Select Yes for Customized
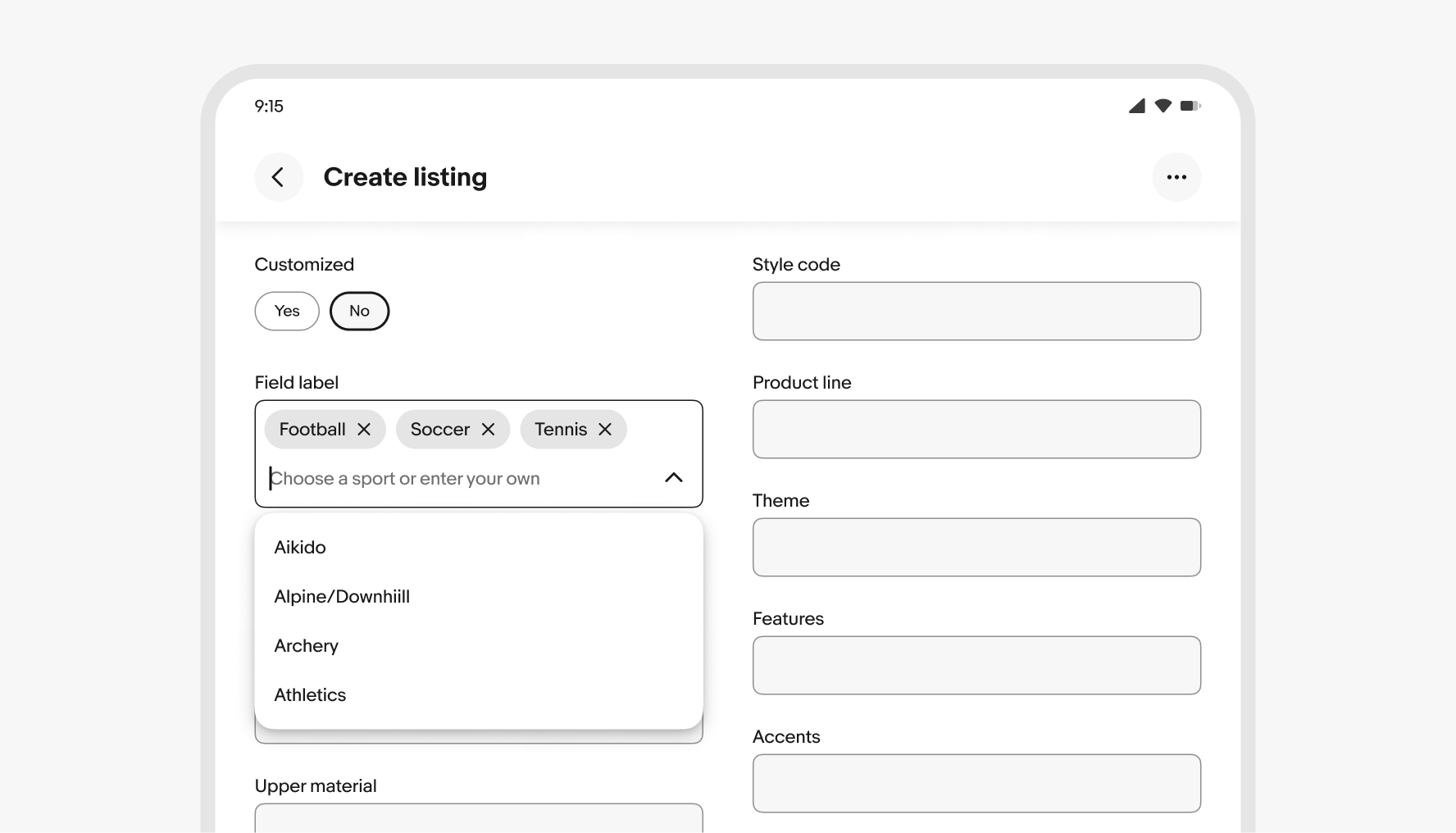The width and height of the screenshot is (1456, 833). pyautogui.click(x=286, y=311)
